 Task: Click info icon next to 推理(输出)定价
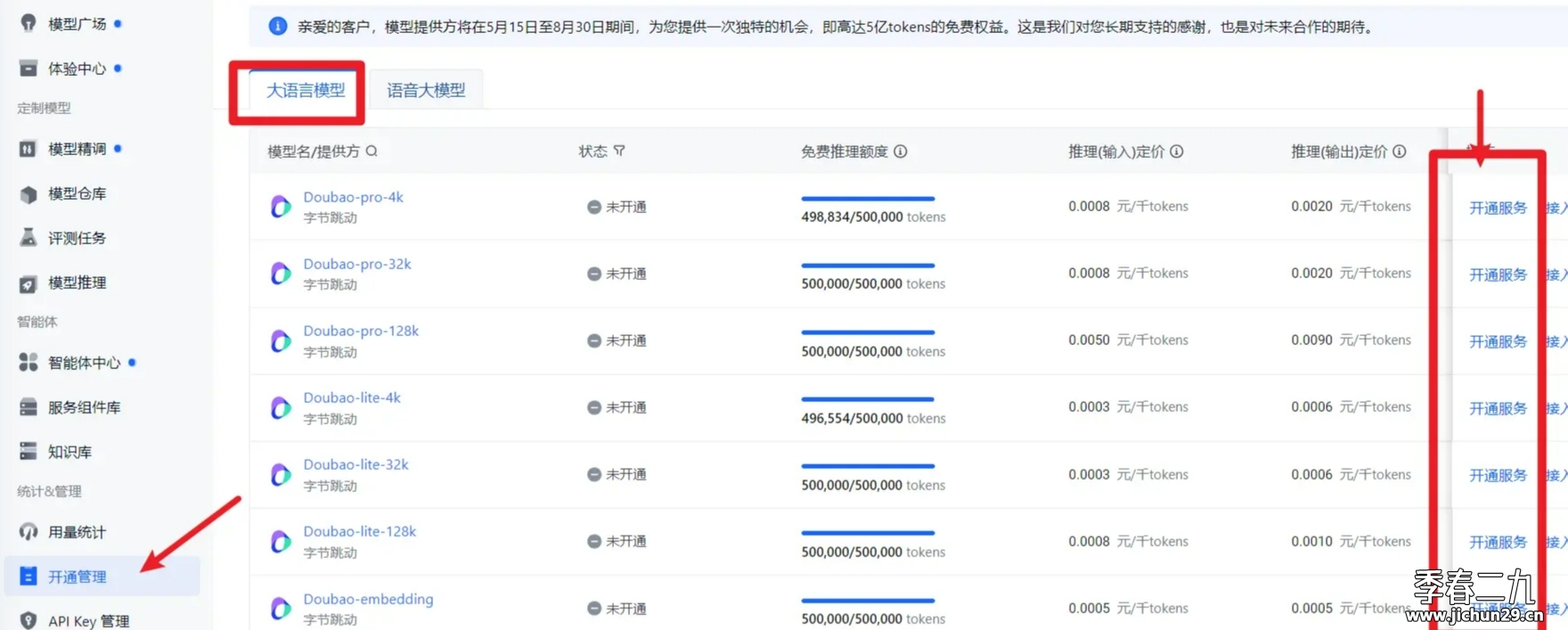(1400, 151)
